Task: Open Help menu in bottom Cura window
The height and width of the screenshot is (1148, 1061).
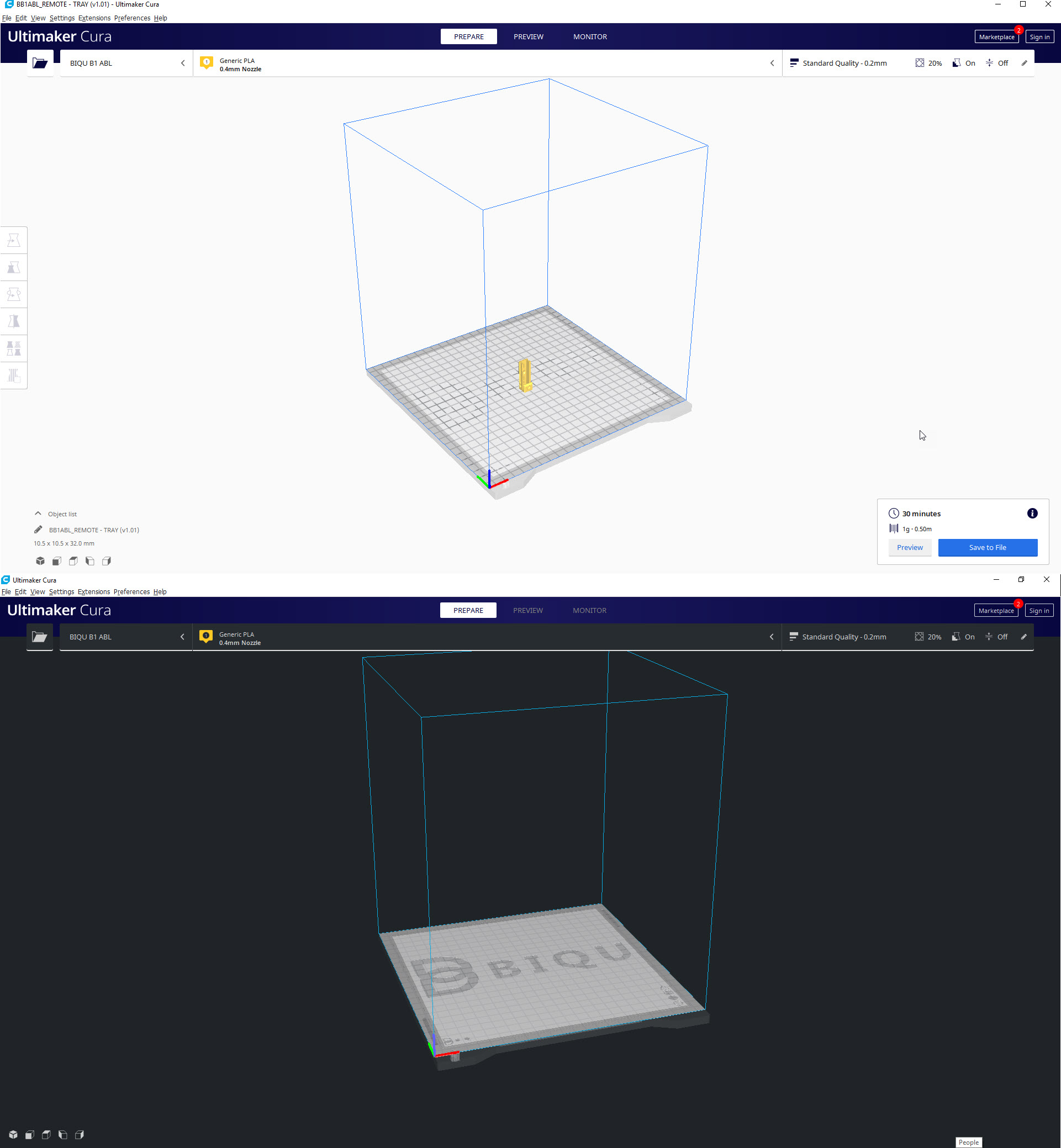Action: click(x=160, y=592)
